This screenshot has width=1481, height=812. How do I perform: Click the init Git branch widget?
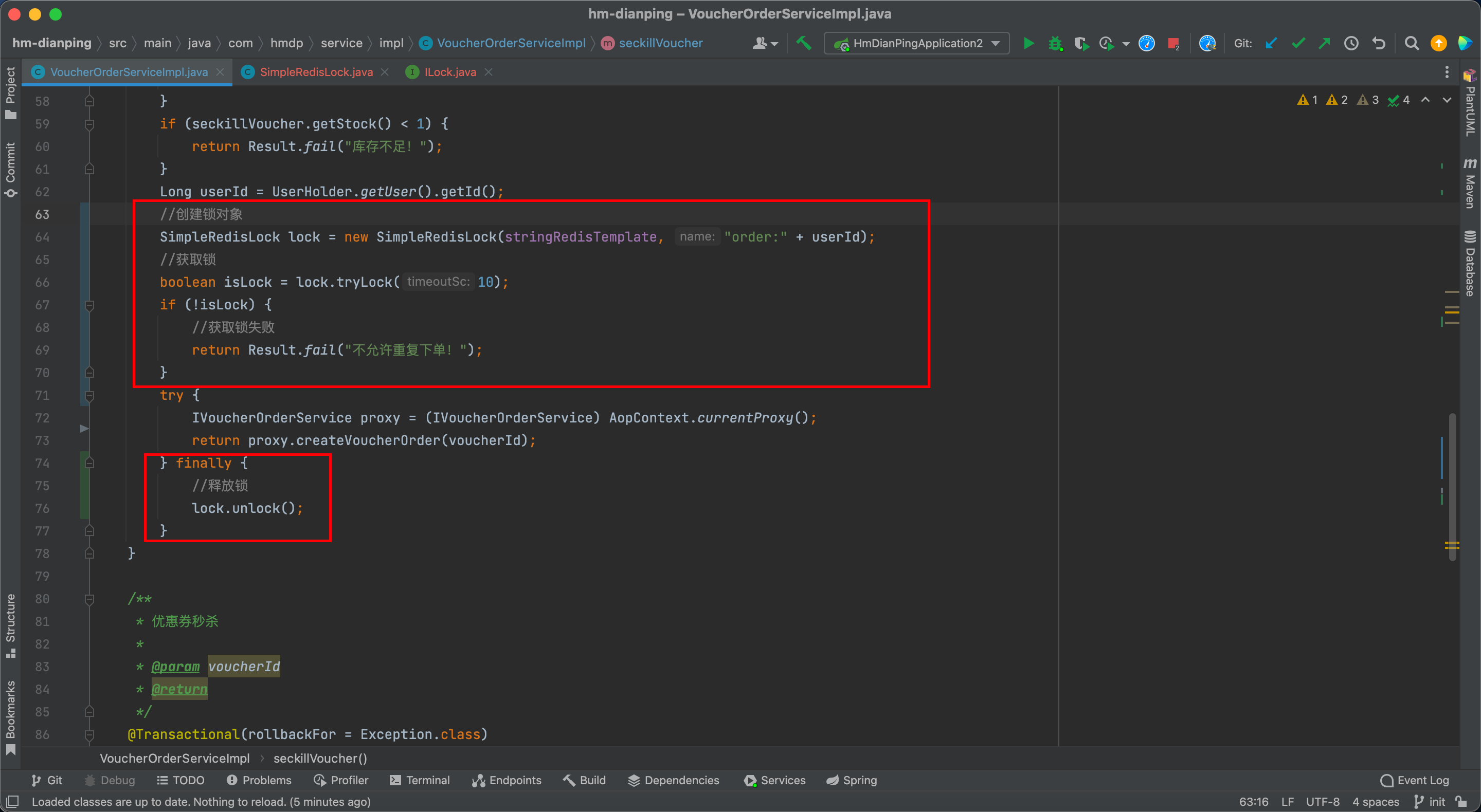click(x=1429, y=802)
